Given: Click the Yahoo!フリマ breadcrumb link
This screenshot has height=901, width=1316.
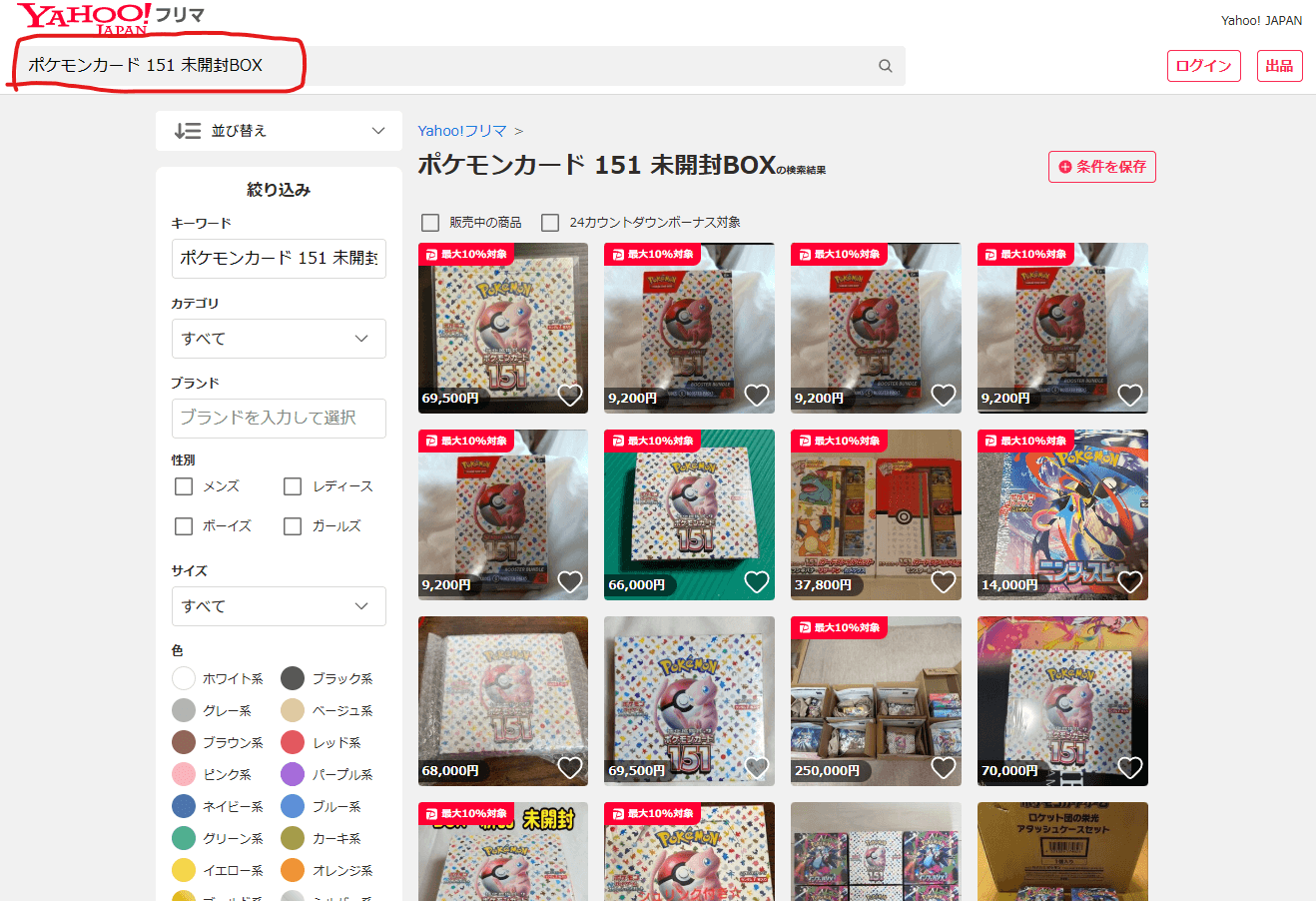Looking at the screenshot, I should (x=462, y=131).
